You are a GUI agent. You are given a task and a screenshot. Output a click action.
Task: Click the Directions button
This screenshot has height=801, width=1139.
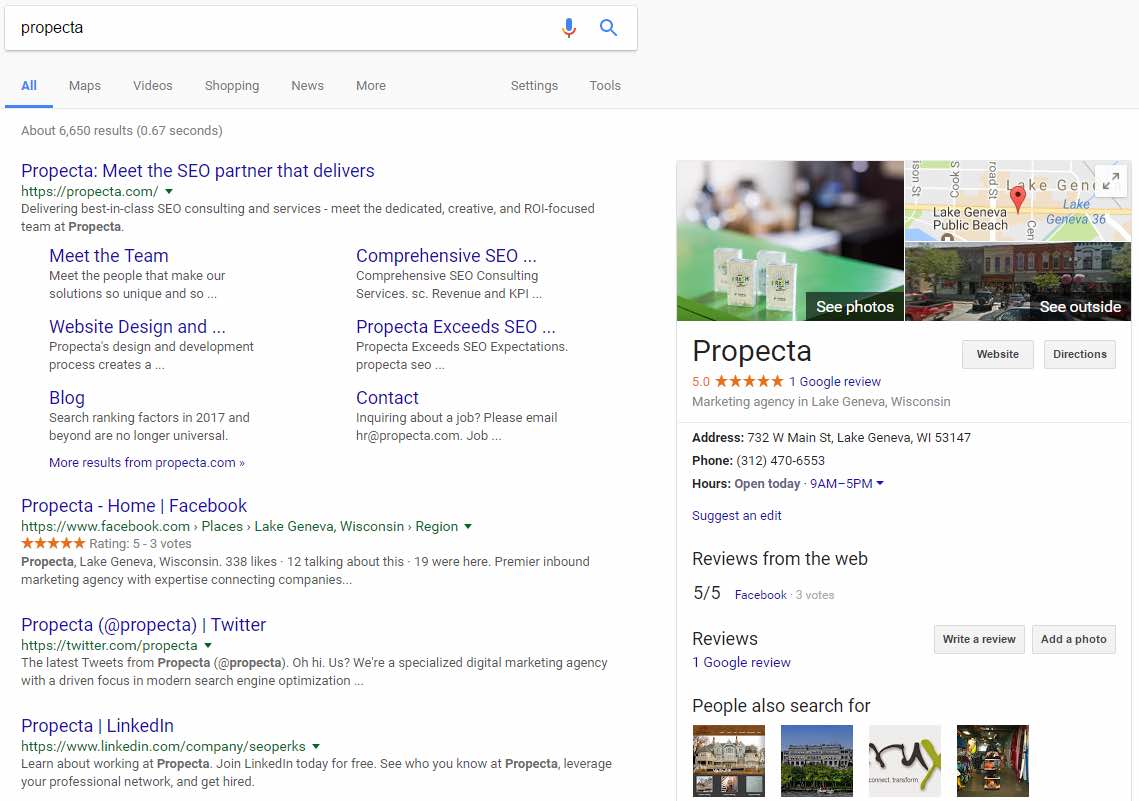click(x=1079, y=354)
